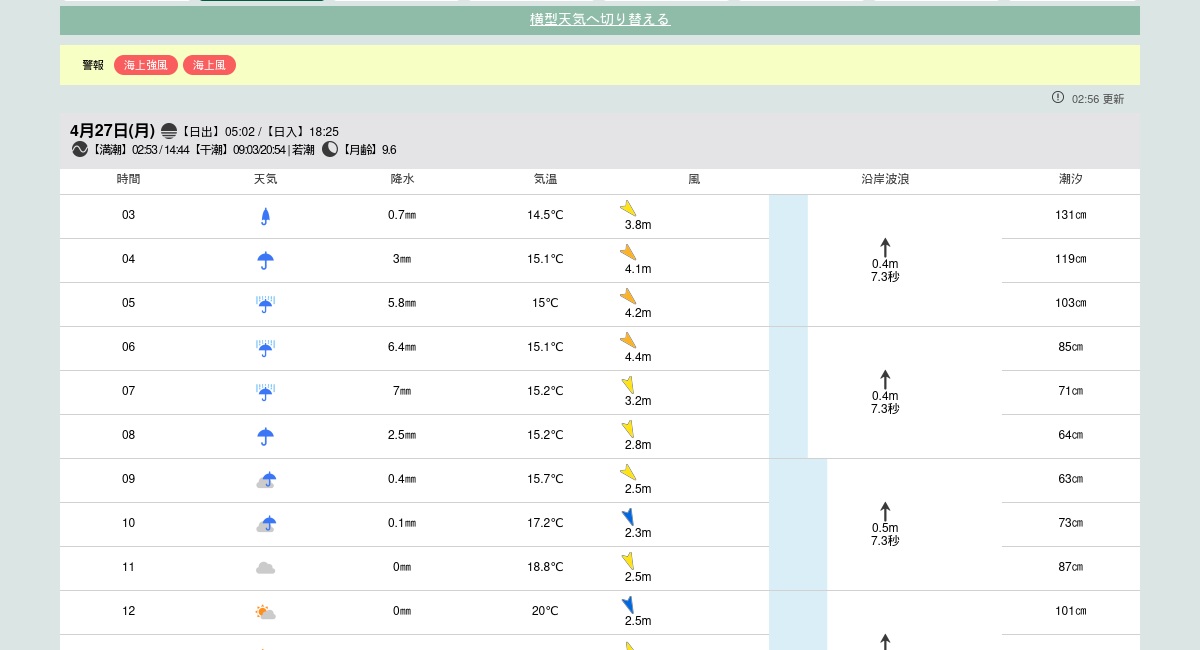Switch to horizontal weather view link
The image size is (1200, 650).
pos(600,19)
